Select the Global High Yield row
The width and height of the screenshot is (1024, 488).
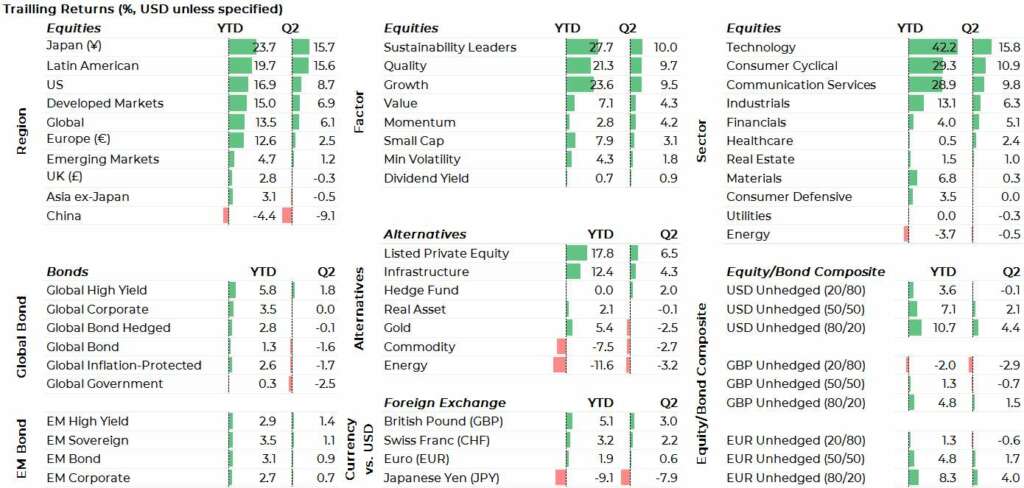[98, 290]
